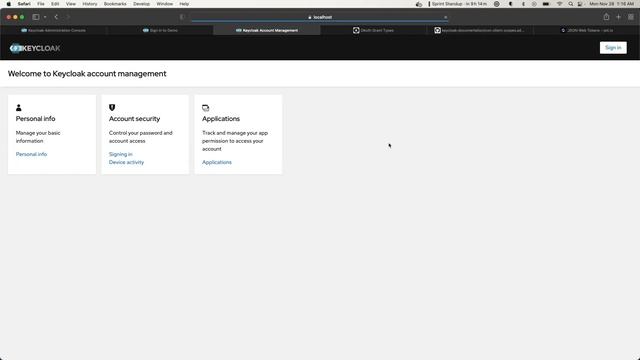The image size is (640, 360).
Task: Click the Bluetooth icon in the menu bar
Action: point(523,4)
